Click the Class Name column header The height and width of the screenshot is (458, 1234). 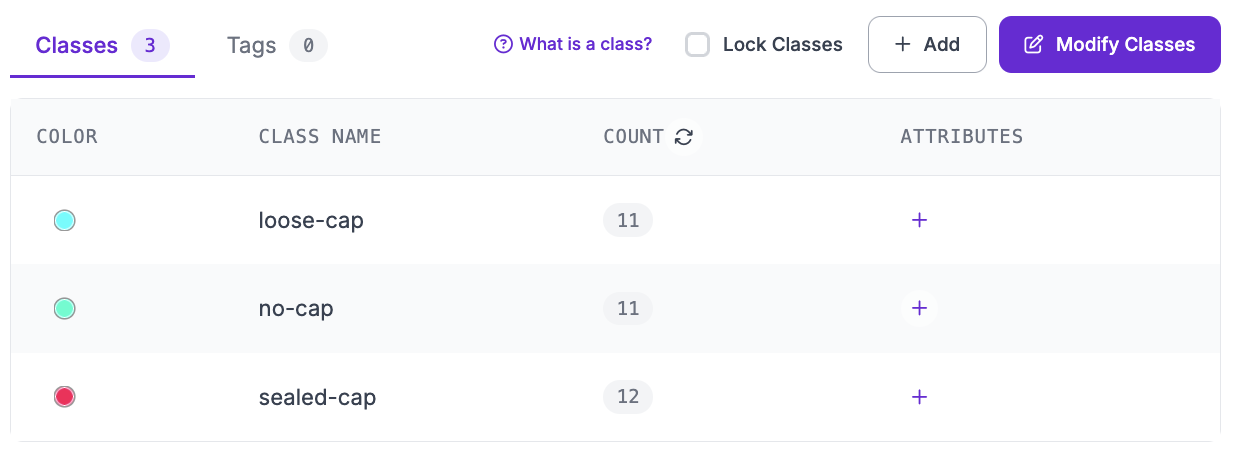[320, 137]
